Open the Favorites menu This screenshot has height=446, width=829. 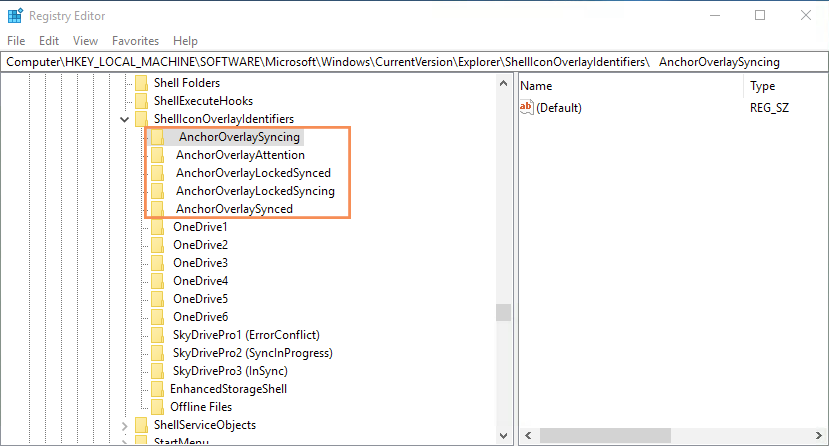click(135, 41)
